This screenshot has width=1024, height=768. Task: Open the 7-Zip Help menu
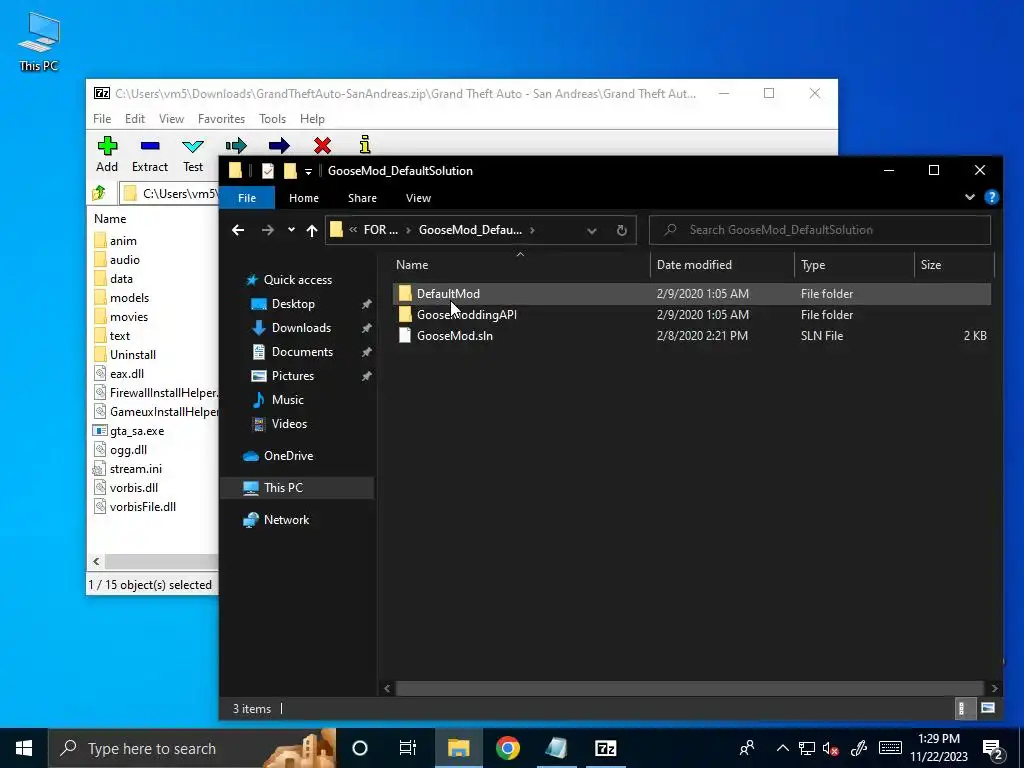click(312, 119)
